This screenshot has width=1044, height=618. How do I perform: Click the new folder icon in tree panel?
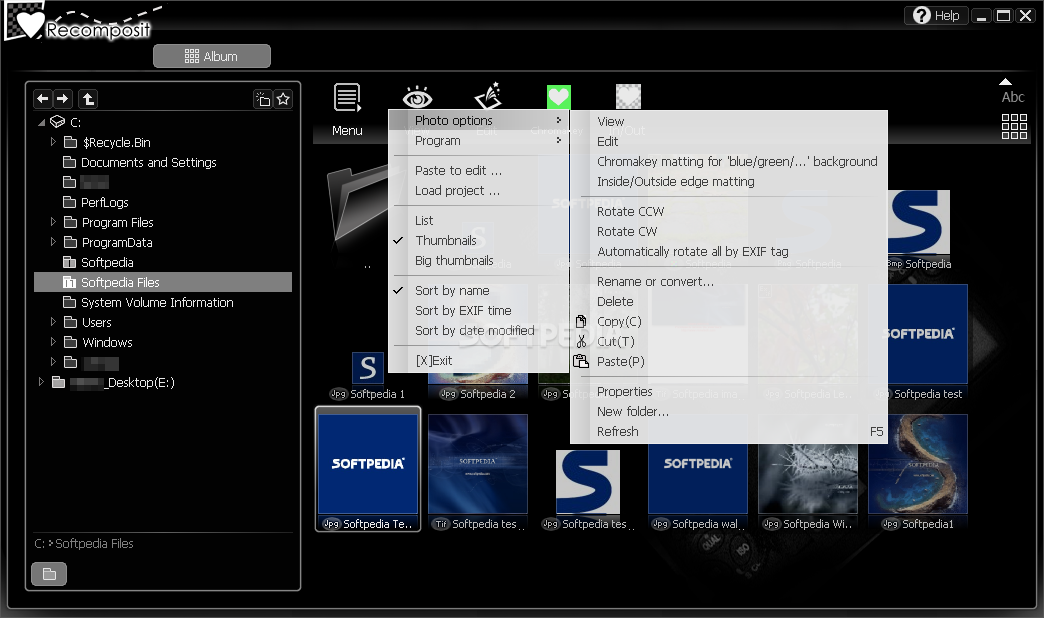[x=263, y=99]
